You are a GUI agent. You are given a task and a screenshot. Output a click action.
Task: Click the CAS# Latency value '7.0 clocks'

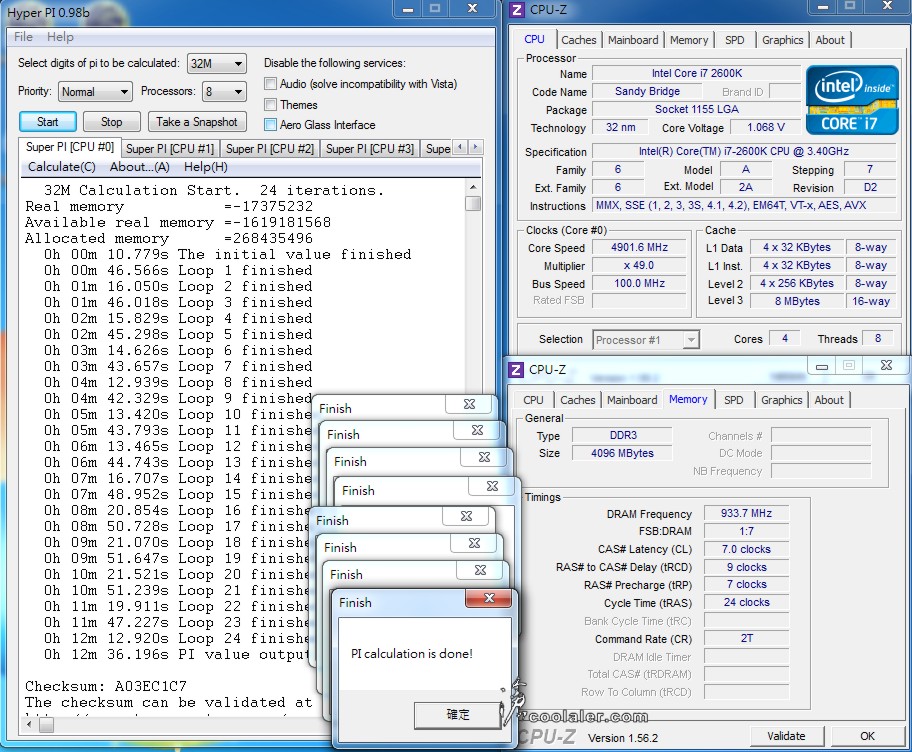746,549
